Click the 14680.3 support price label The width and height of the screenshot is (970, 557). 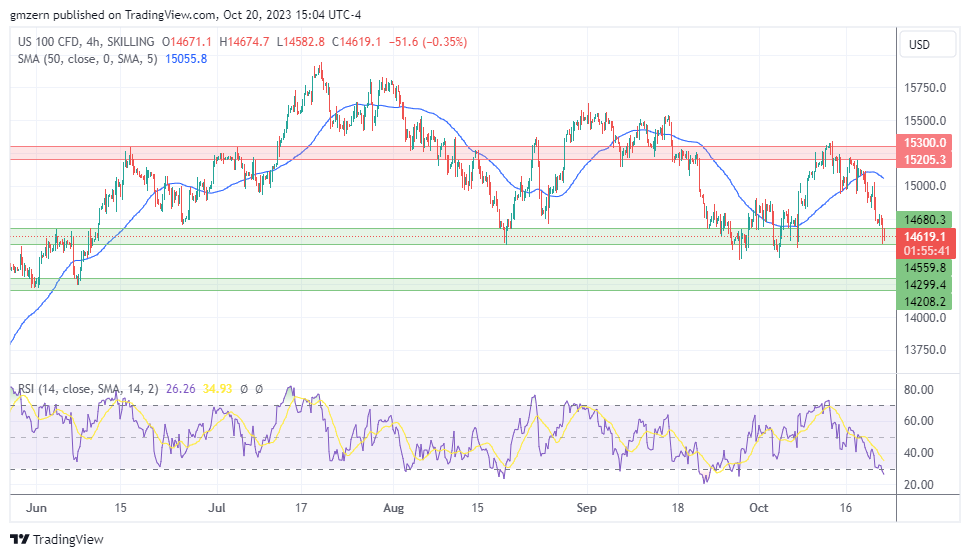[x=924, y=219]
